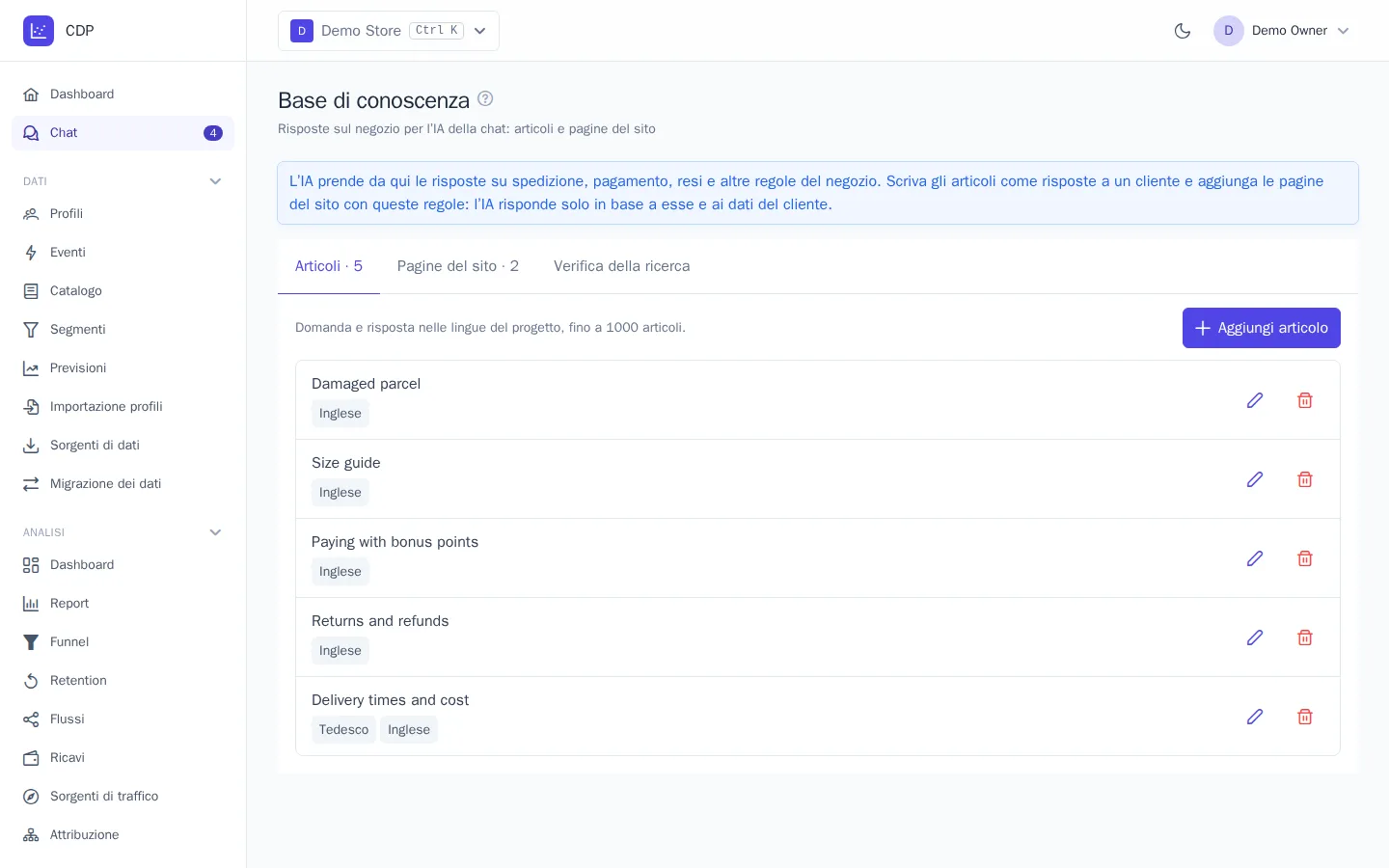This screenshot has width=1389, height=868.
Task: Delete the Size guide article
Action: pyautogui.click(x=1305, y=479)
